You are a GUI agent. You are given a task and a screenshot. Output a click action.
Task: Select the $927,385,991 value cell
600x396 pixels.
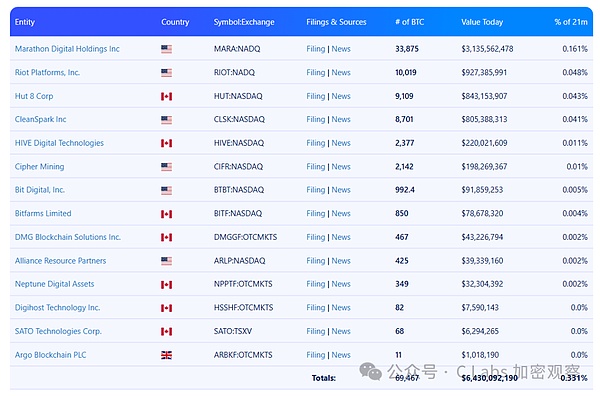[x=484, y=72]
